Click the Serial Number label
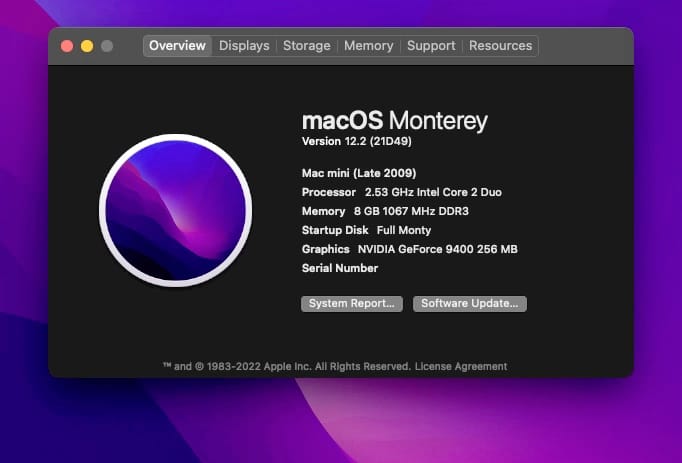Image resolution: width=682 pixels, height=463 pixels. 340,268
